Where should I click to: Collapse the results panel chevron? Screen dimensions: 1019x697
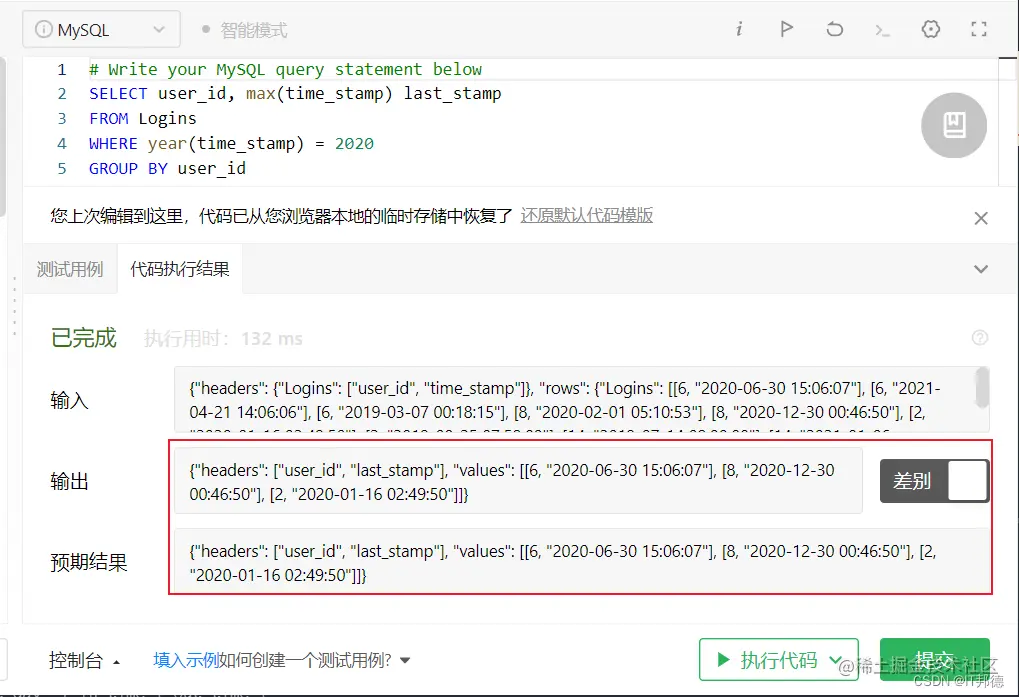[981, 269]
